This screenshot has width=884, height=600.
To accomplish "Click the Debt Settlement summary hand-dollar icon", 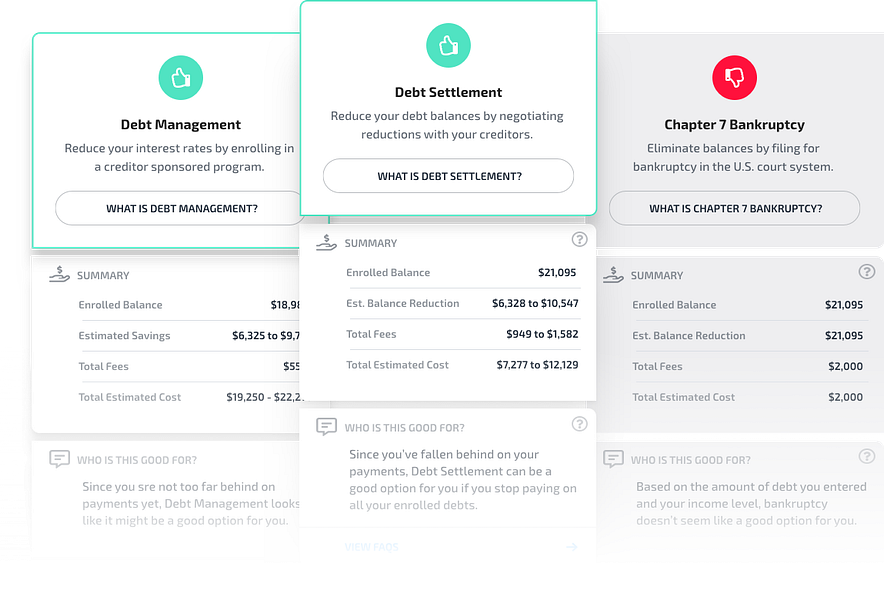I will (326, 243).
